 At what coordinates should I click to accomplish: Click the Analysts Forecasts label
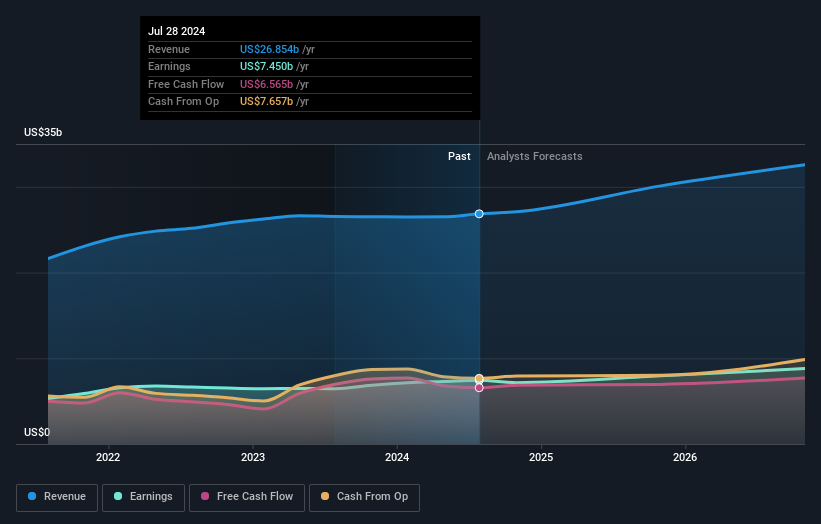pos(535,156)
